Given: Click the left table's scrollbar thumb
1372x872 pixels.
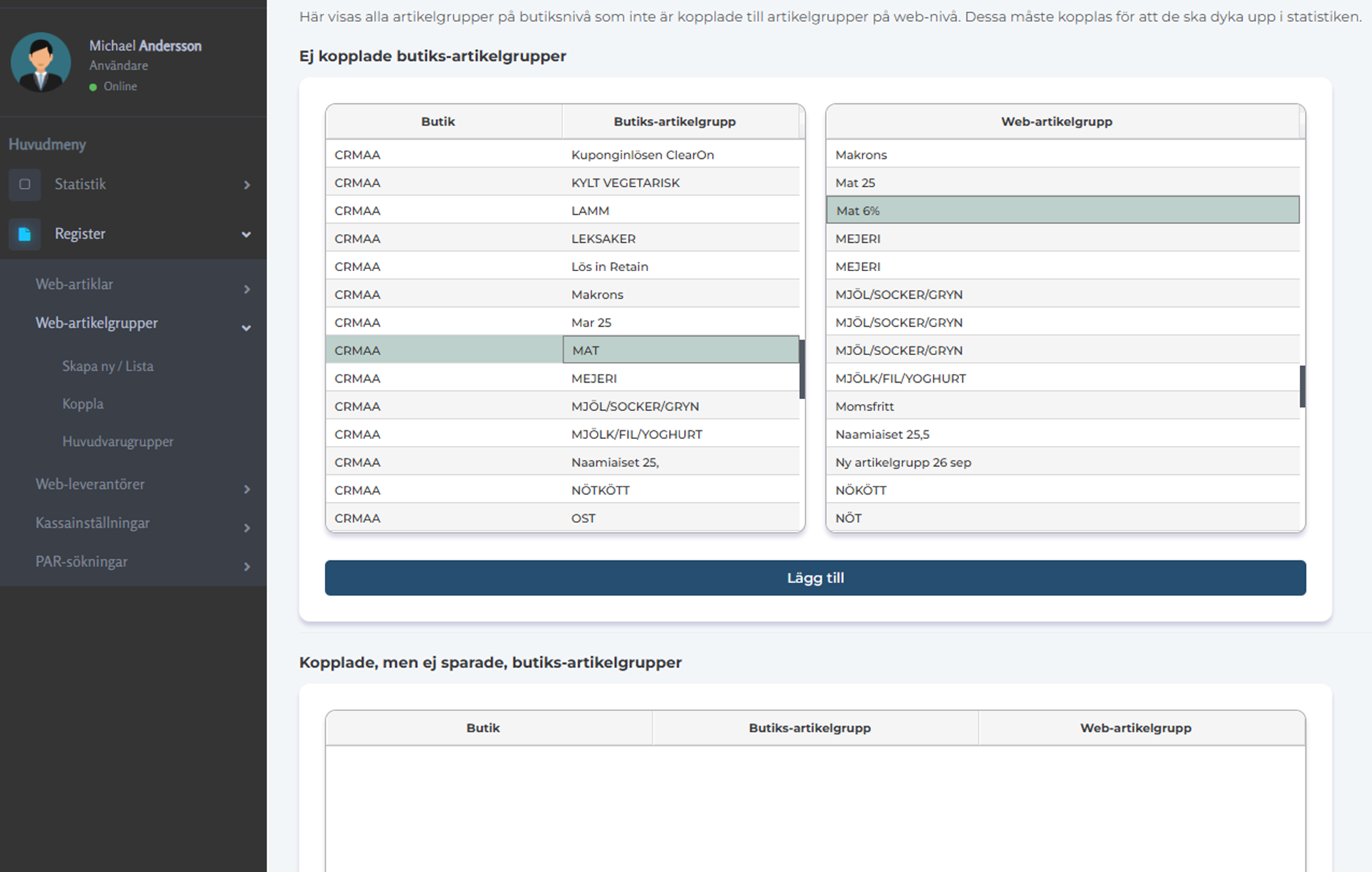Looking at the screenshot, I should coord(802,369).
